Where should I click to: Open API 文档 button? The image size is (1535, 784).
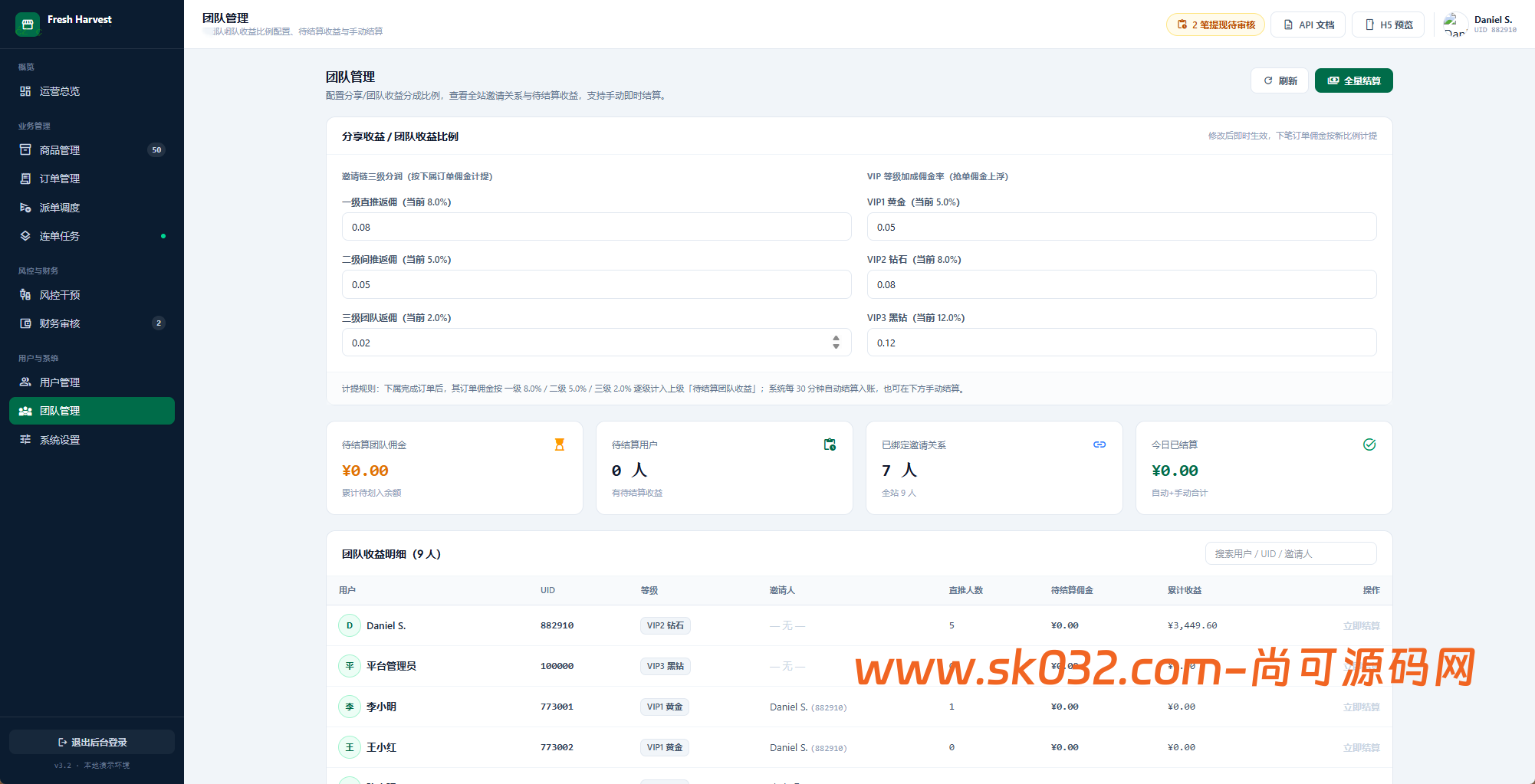click(x=1308, y=25)
